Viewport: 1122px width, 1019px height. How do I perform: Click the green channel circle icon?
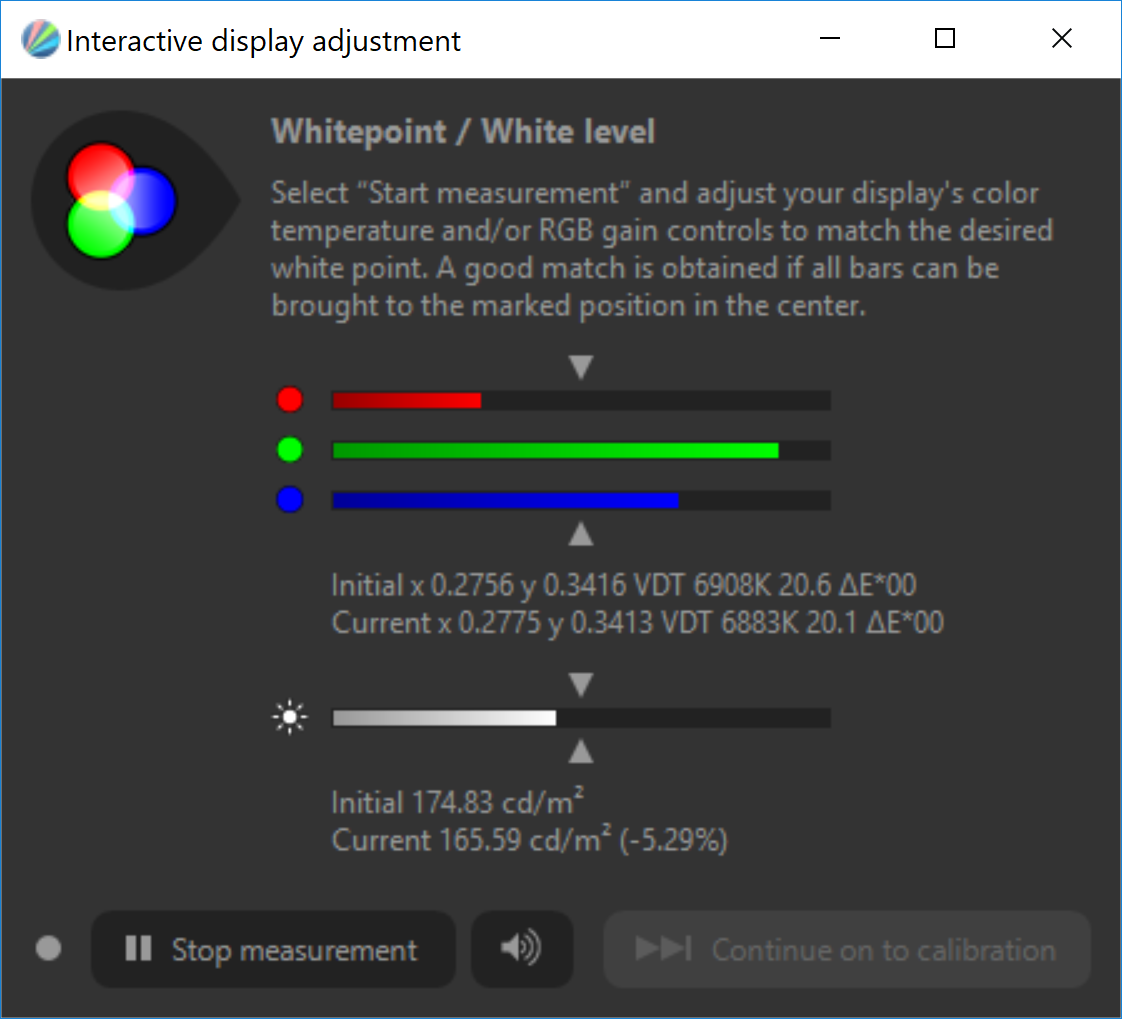290,449
